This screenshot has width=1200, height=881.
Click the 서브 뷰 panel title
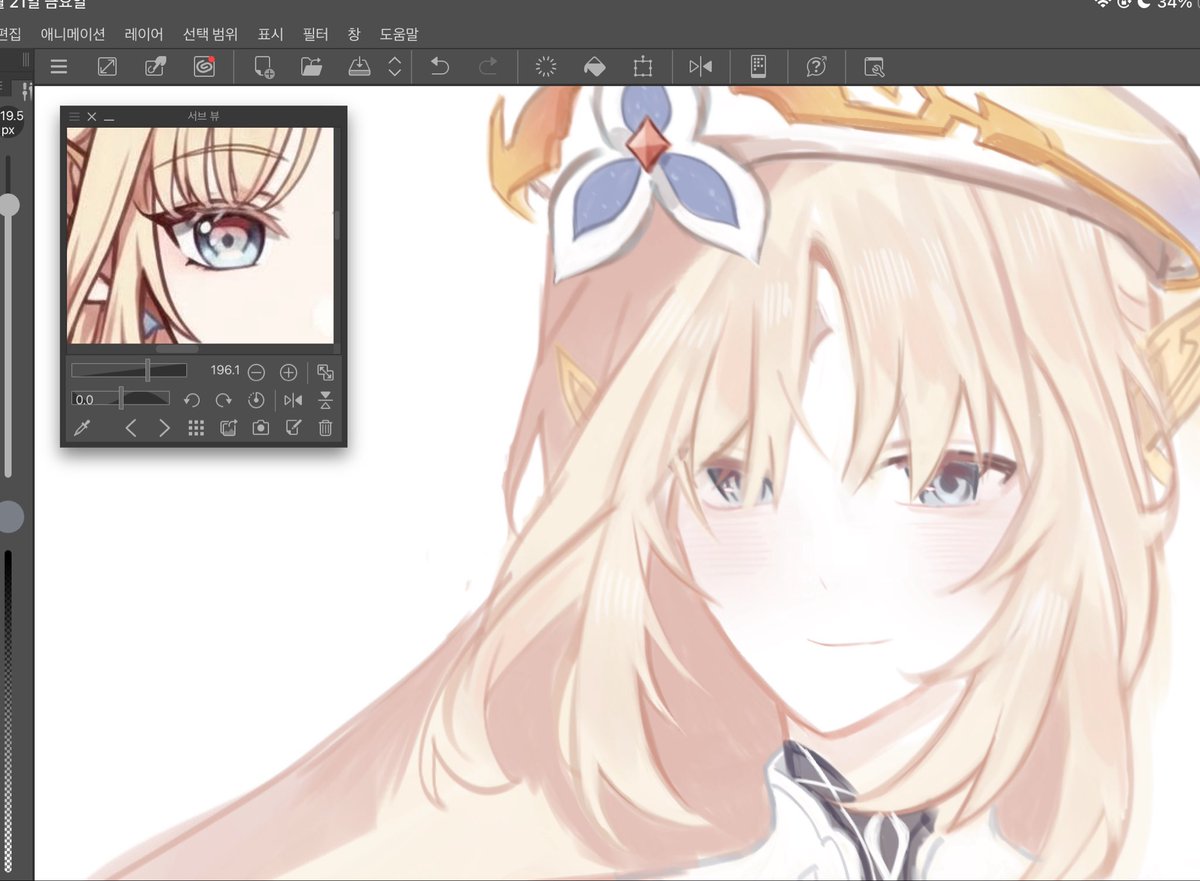[203, 116]
